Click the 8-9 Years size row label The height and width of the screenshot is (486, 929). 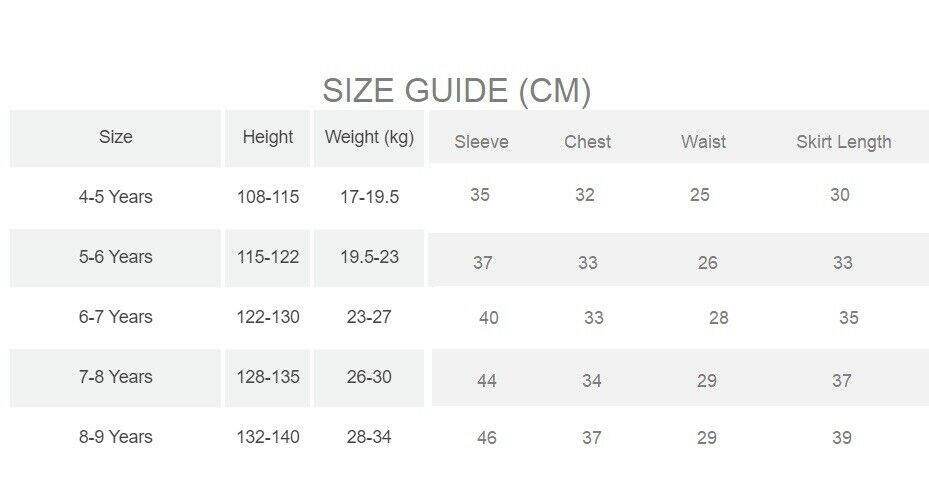[x=116, y=437]
